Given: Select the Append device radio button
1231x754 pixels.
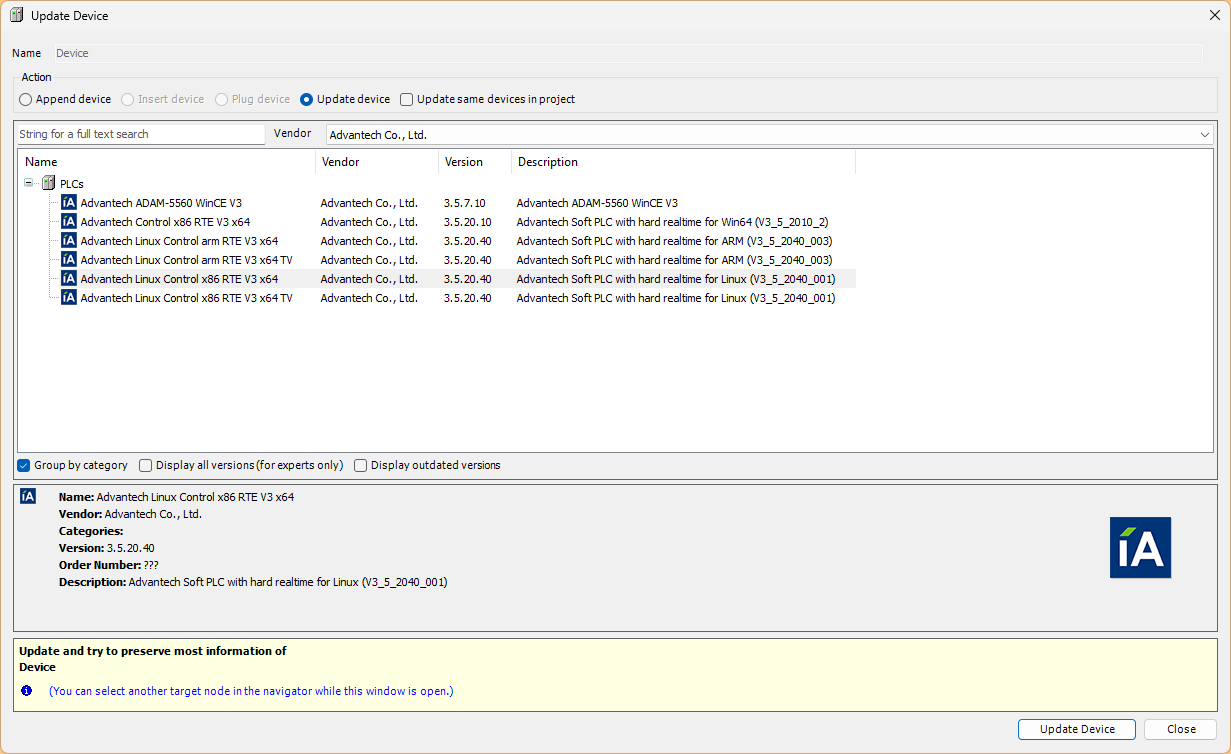Looking at the screenshot, I should (26, 100).
